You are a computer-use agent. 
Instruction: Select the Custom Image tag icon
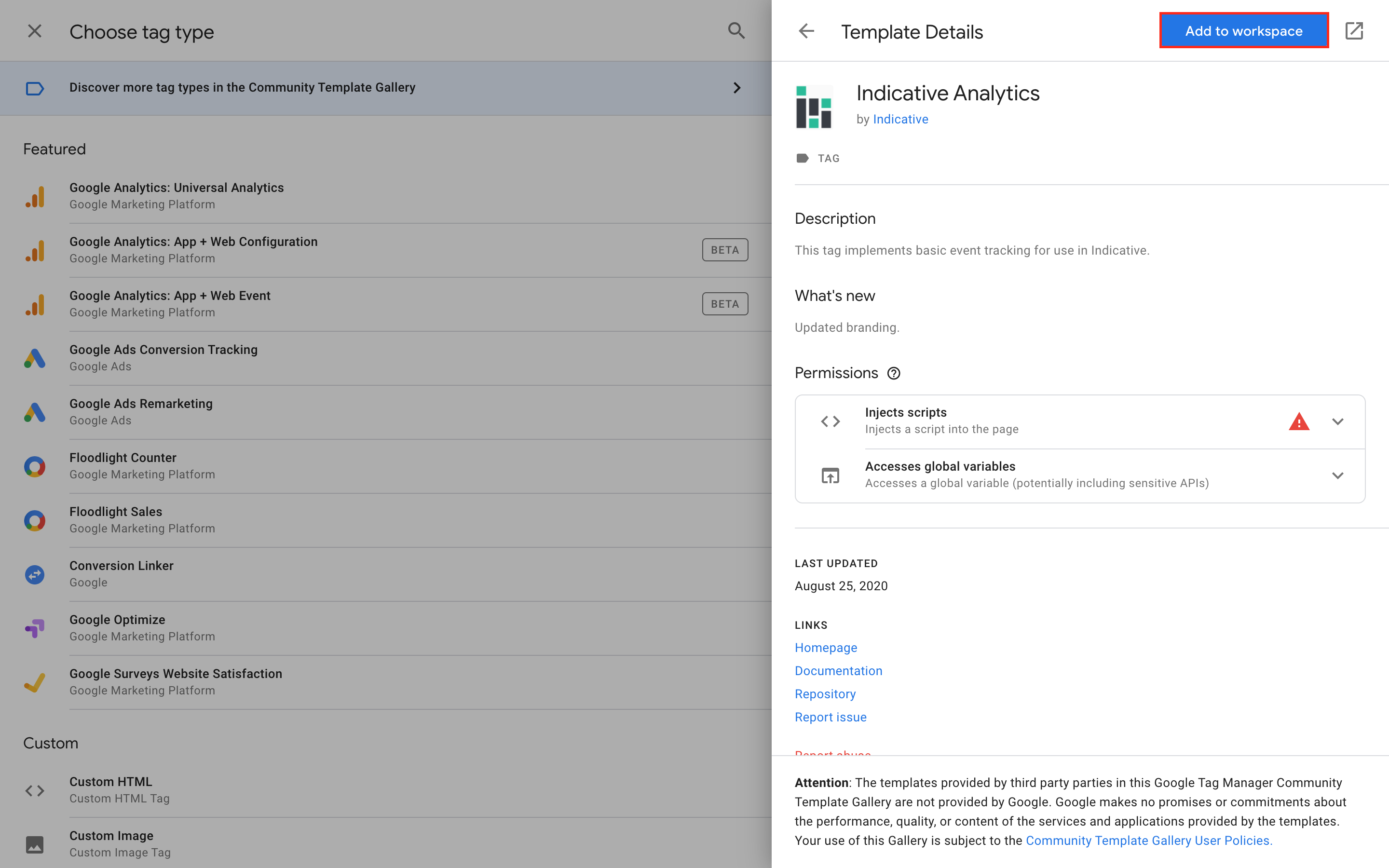click(x=34, y=844)
